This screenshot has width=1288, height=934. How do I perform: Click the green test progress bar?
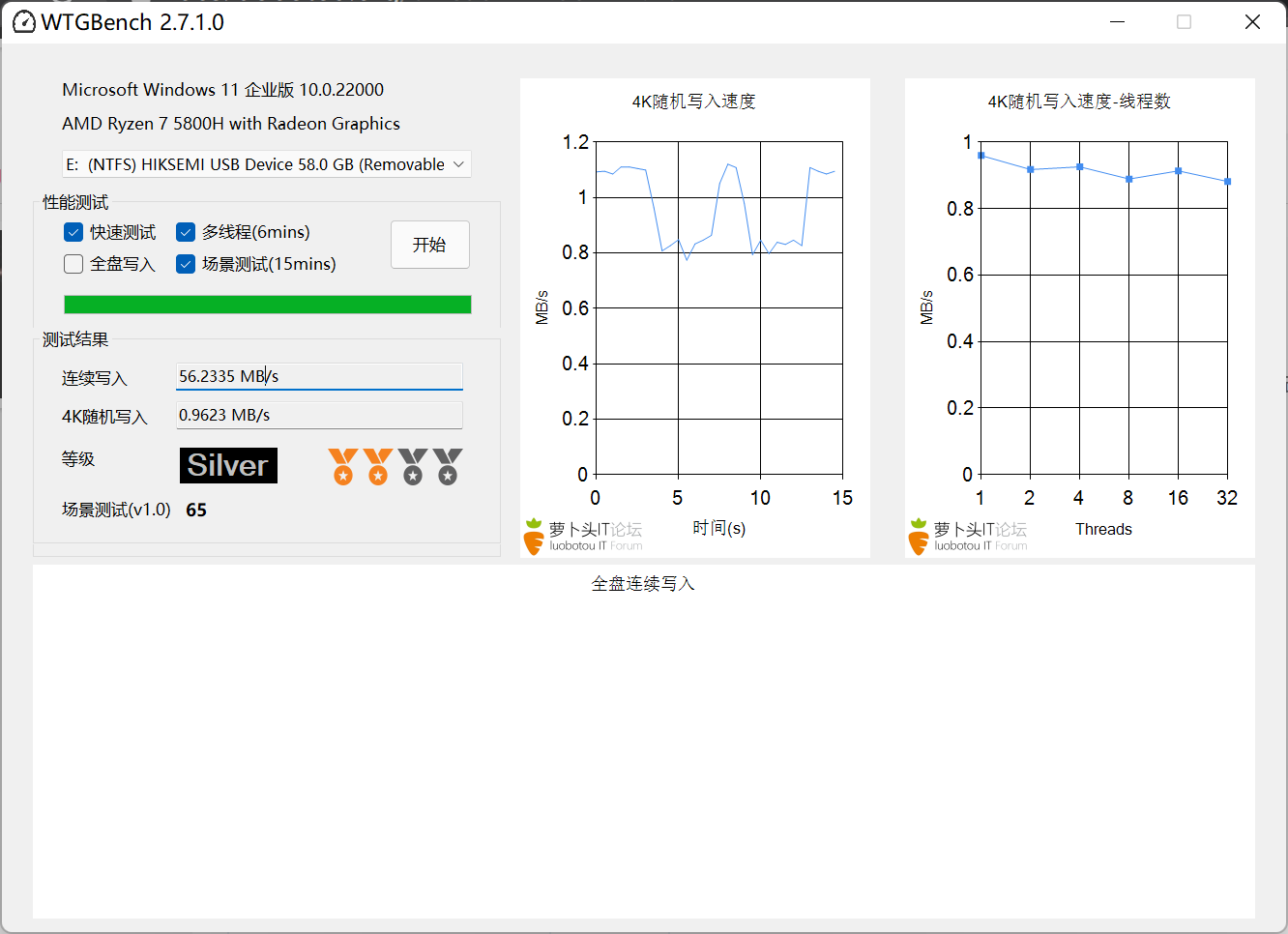tap(268, 305)
